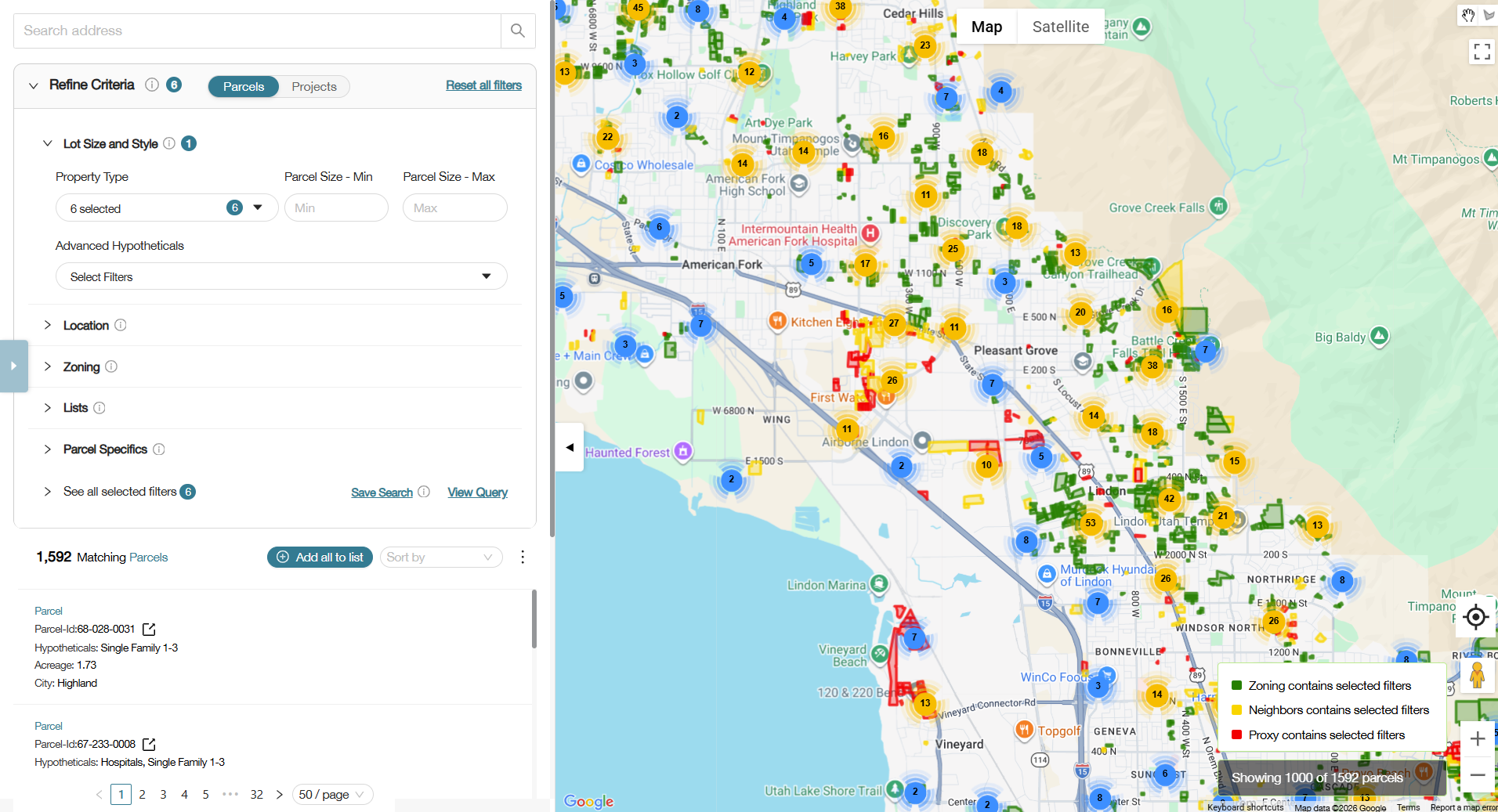This screenshot has height=812, width=1498.
Task: Show the Location info icon
Action: [121, 325]
